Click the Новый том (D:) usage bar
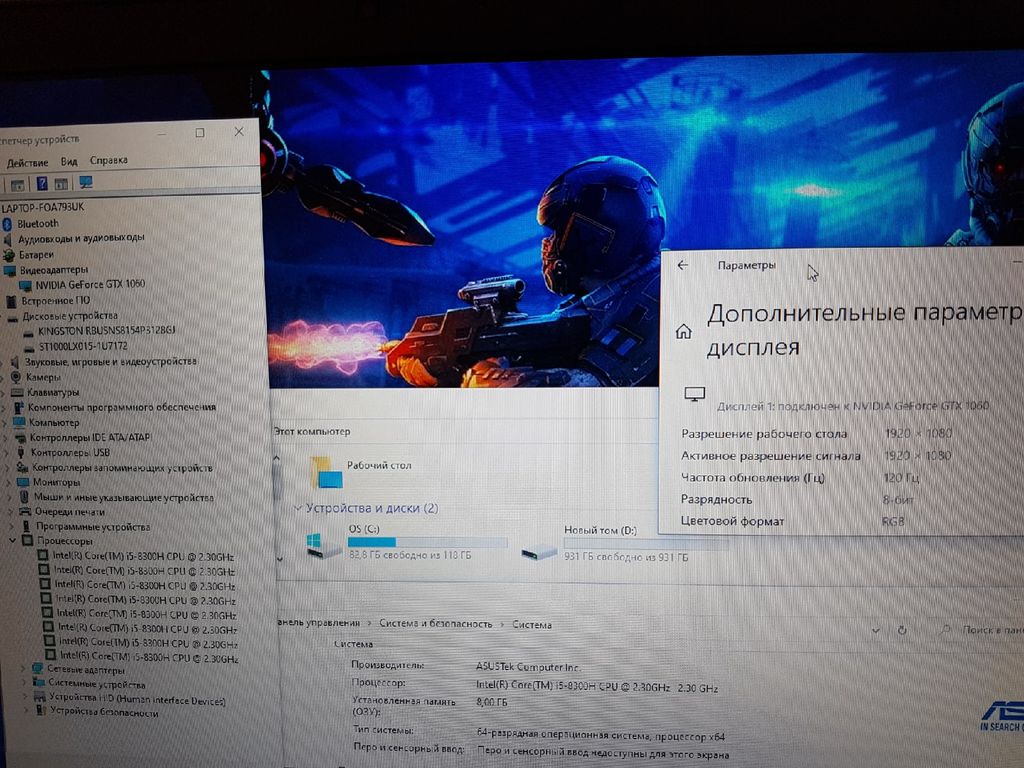The width and height of the screenshot is (1024, 768). pyautogui.click(x=645, y=543)
